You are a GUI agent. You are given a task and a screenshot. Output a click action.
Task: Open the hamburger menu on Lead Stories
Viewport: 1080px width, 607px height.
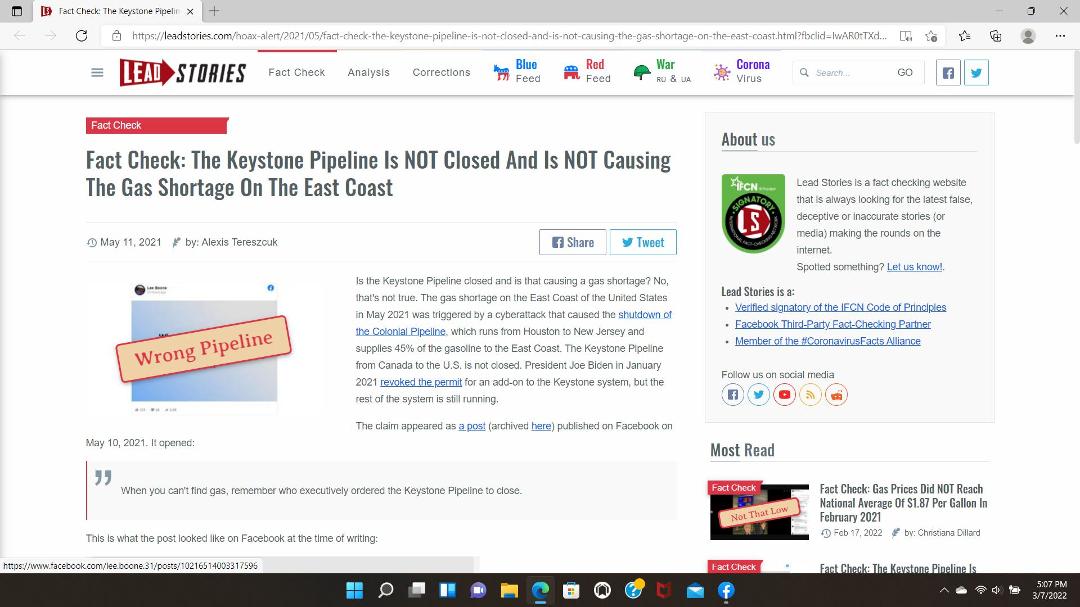[97, 72]
